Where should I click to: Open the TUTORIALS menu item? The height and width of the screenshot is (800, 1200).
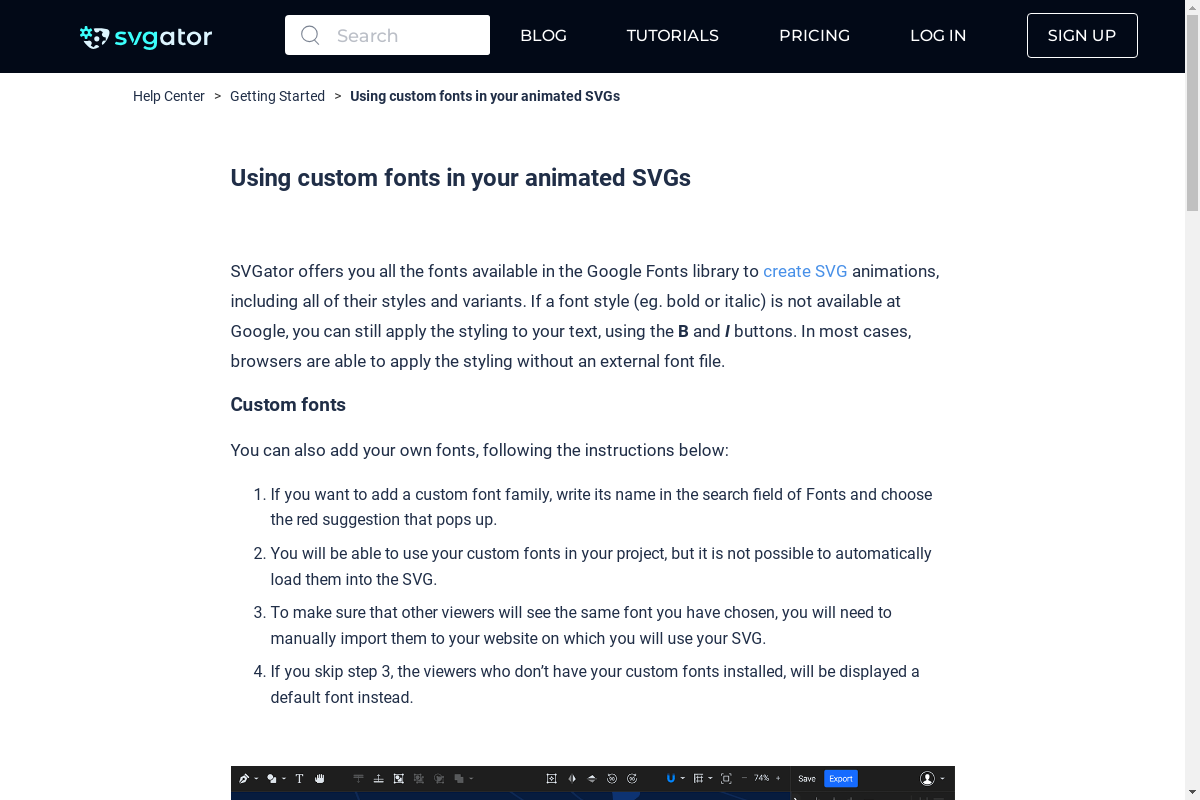672,36
